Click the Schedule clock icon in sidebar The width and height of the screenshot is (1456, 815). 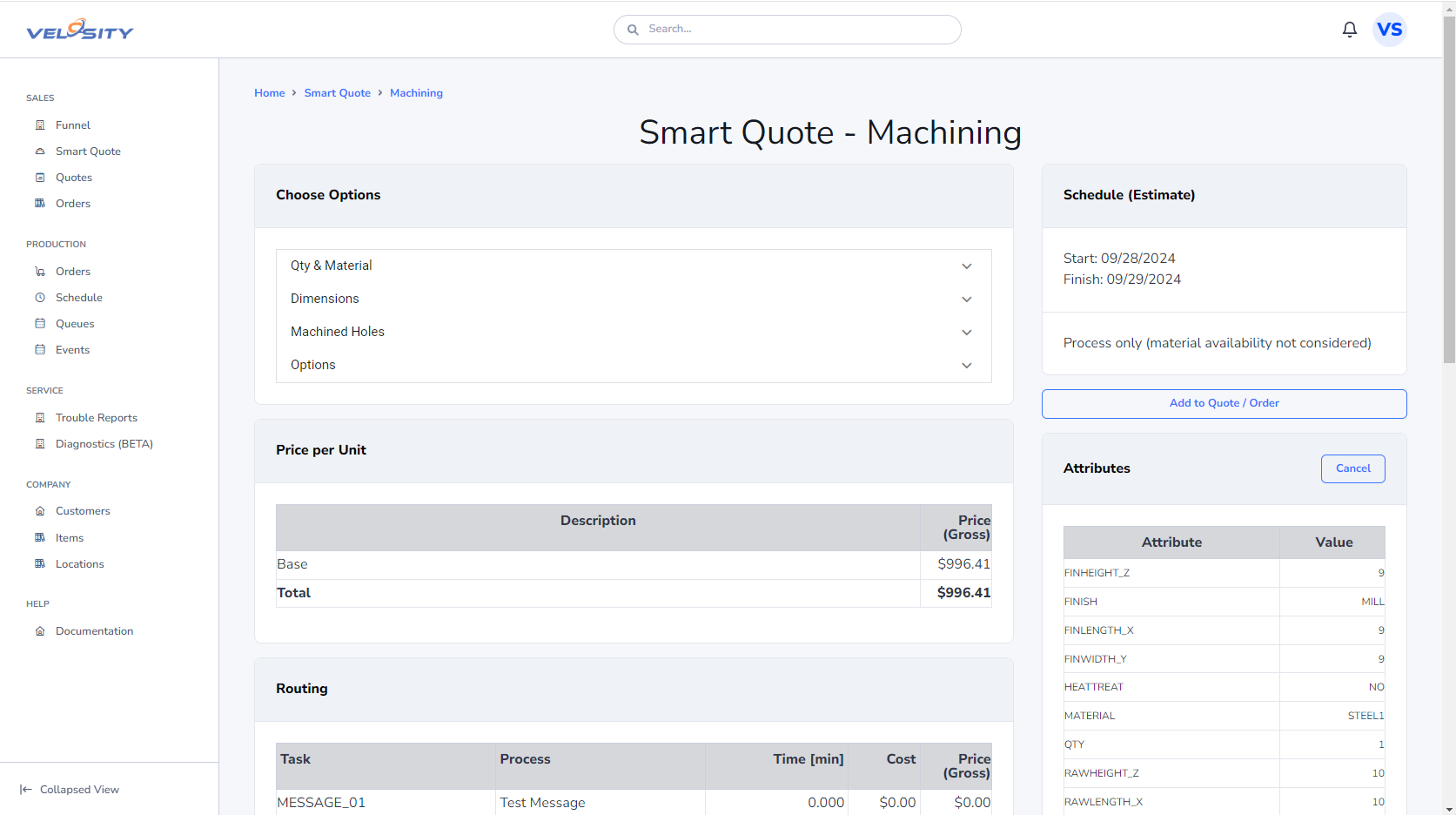pyautogui.click(x=40, y=298)
